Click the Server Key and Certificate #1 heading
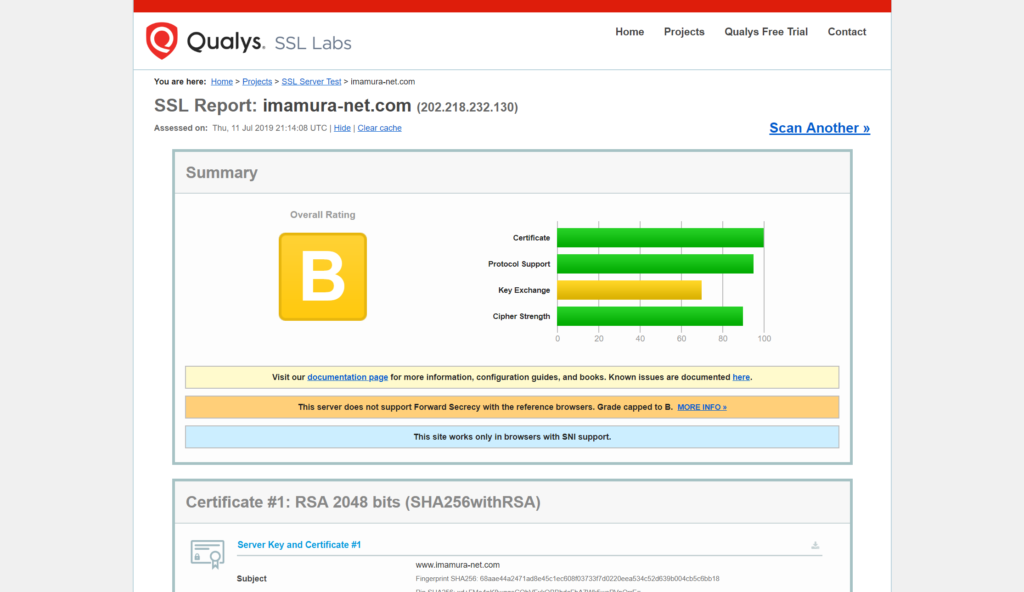Screen dimensions: 1024x592 (x=298, y=544)
